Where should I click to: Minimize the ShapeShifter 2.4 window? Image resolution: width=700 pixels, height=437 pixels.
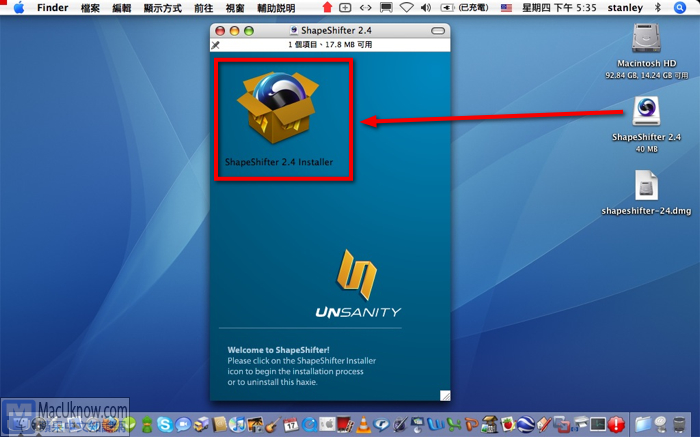tap(234, 30)
